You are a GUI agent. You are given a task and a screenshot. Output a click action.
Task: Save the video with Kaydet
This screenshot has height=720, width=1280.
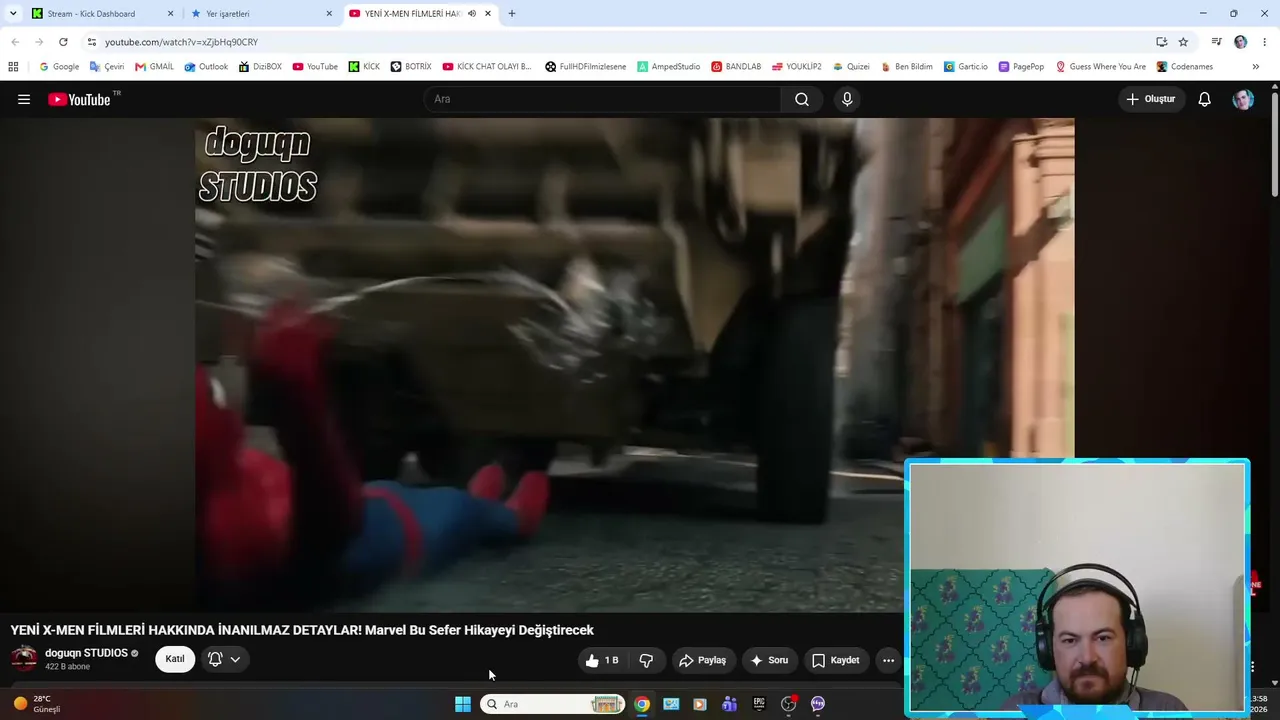tap(836, 660)
